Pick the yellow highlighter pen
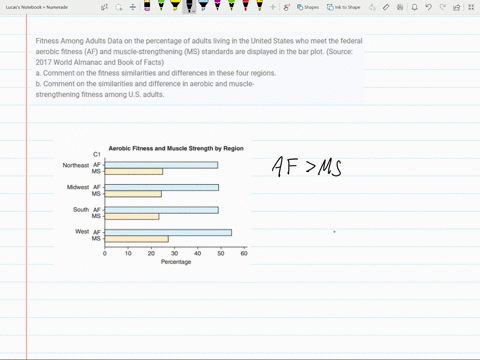The width and height of the screenshot is (480, 360). [175, 6]
